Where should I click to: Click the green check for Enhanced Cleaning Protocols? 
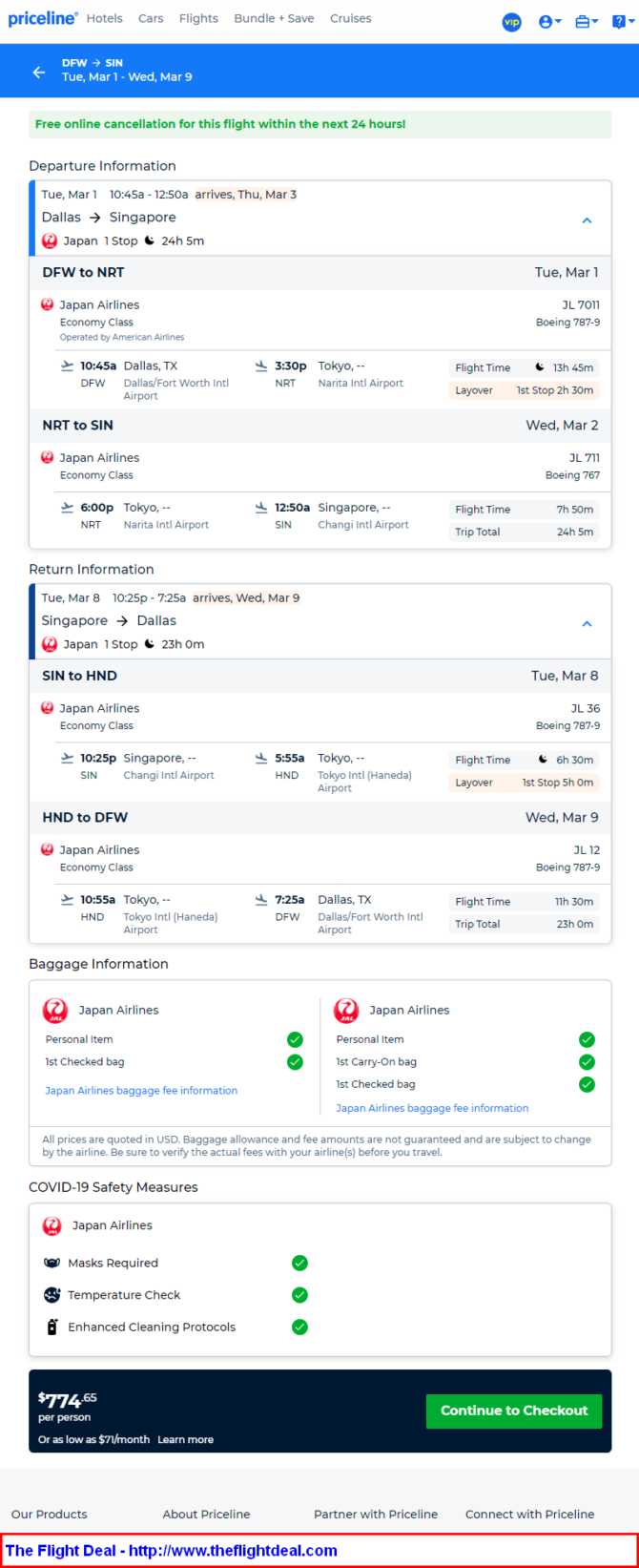tap(299, 1327)
